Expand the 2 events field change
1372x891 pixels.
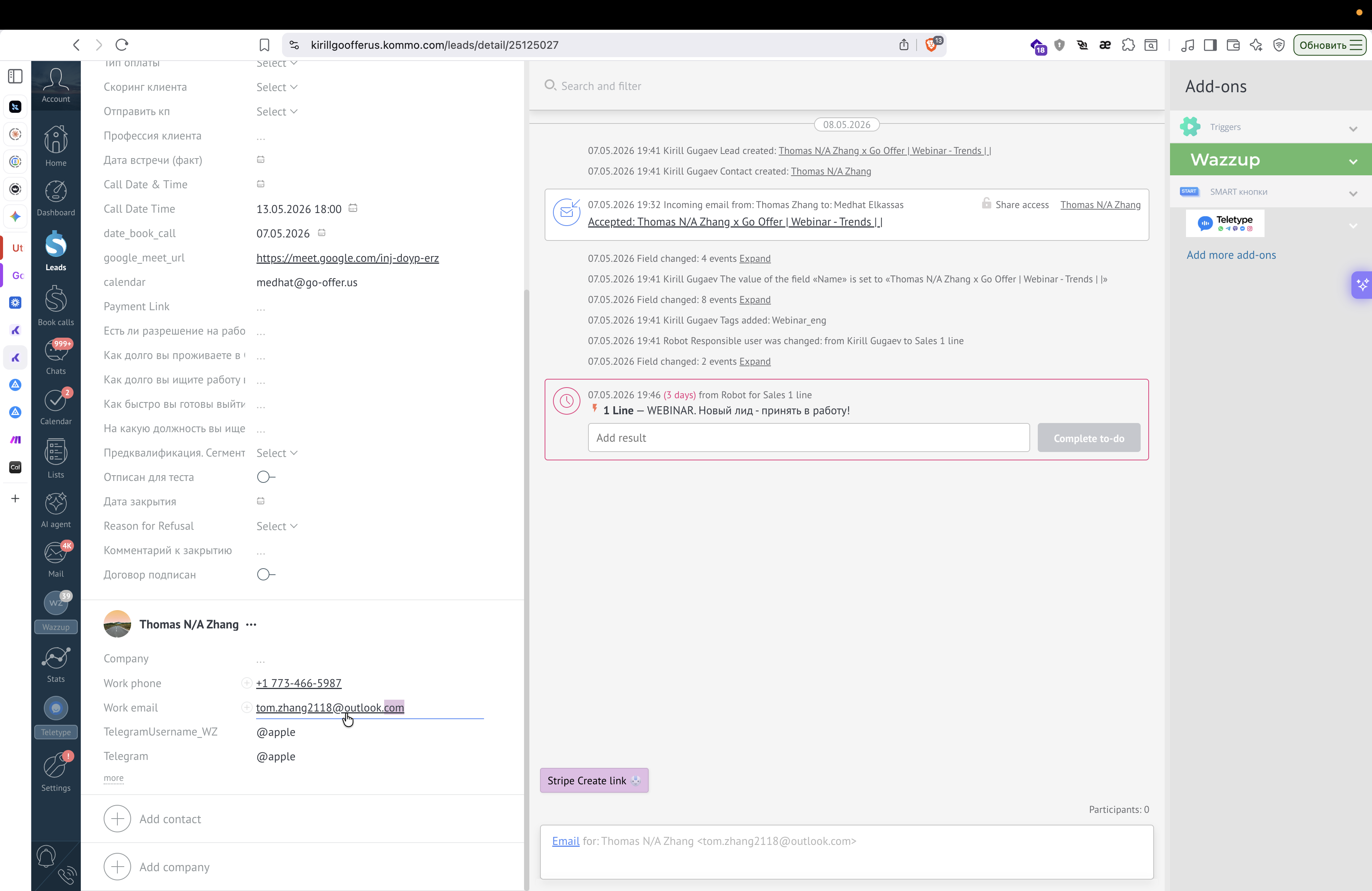click(755, 361)
